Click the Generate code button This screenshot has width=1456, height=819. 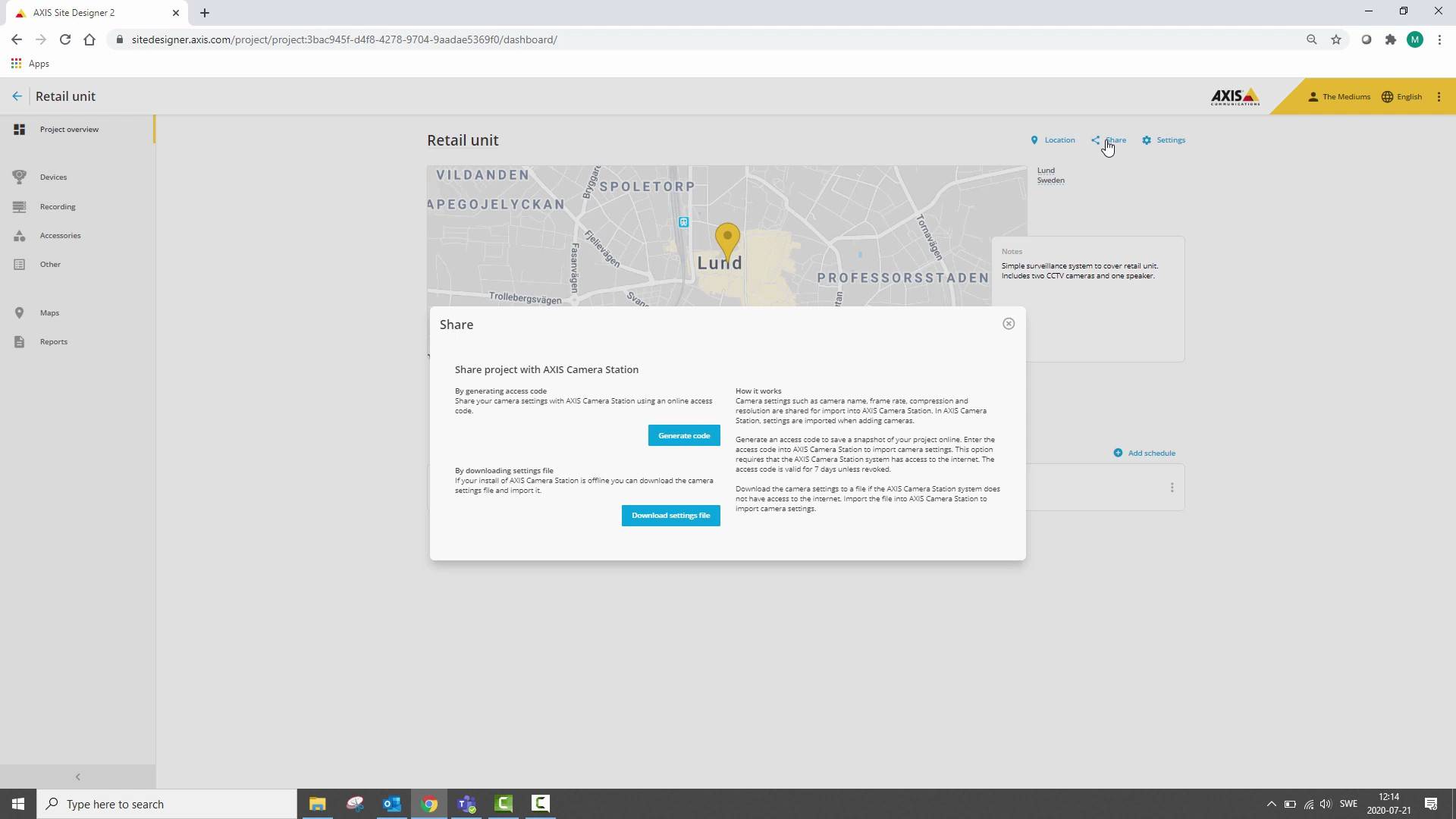coord(684,435)
